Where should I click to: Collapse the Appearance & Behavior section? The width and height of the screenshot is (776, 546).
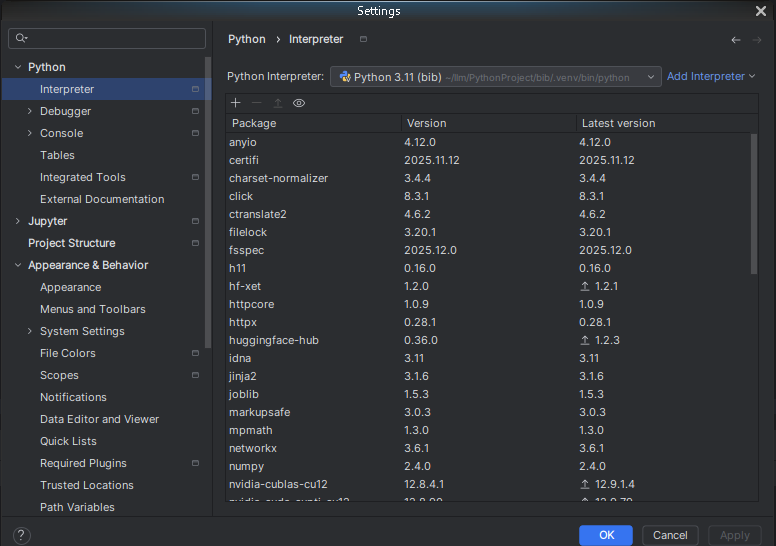click(x=18, y=265)
